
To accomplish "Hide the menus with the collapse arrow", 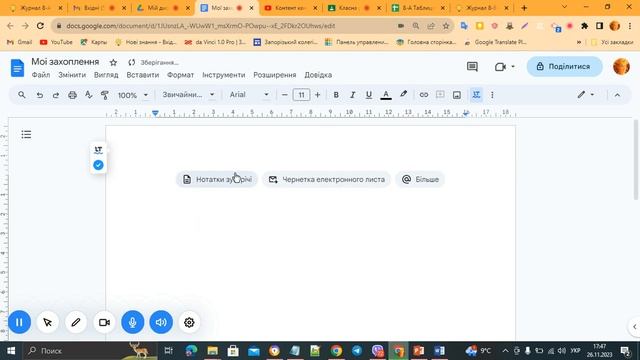I will pos(617,95).
